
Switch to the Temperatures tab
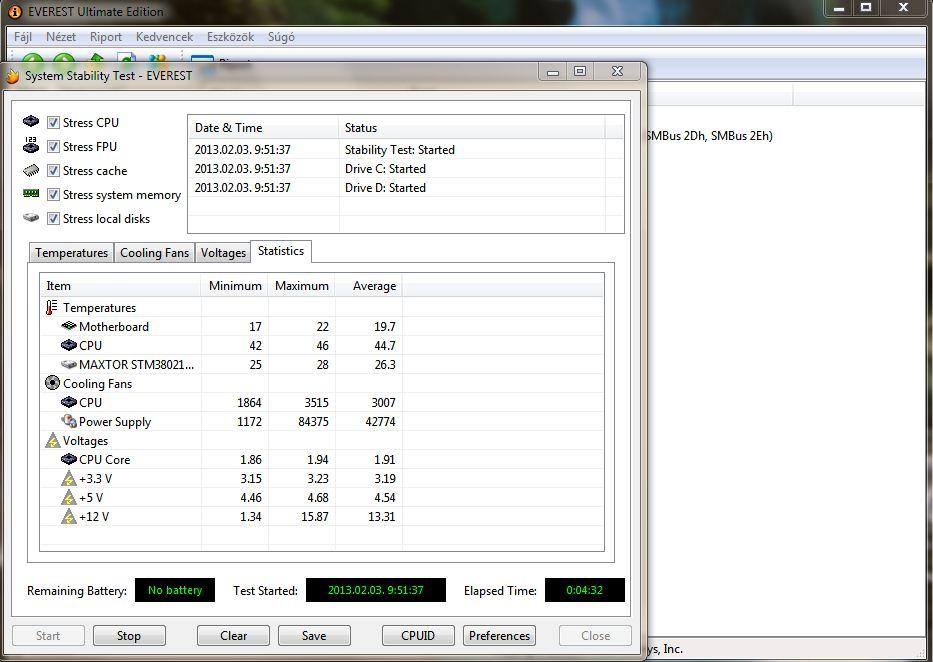click(x=71, y=253)
